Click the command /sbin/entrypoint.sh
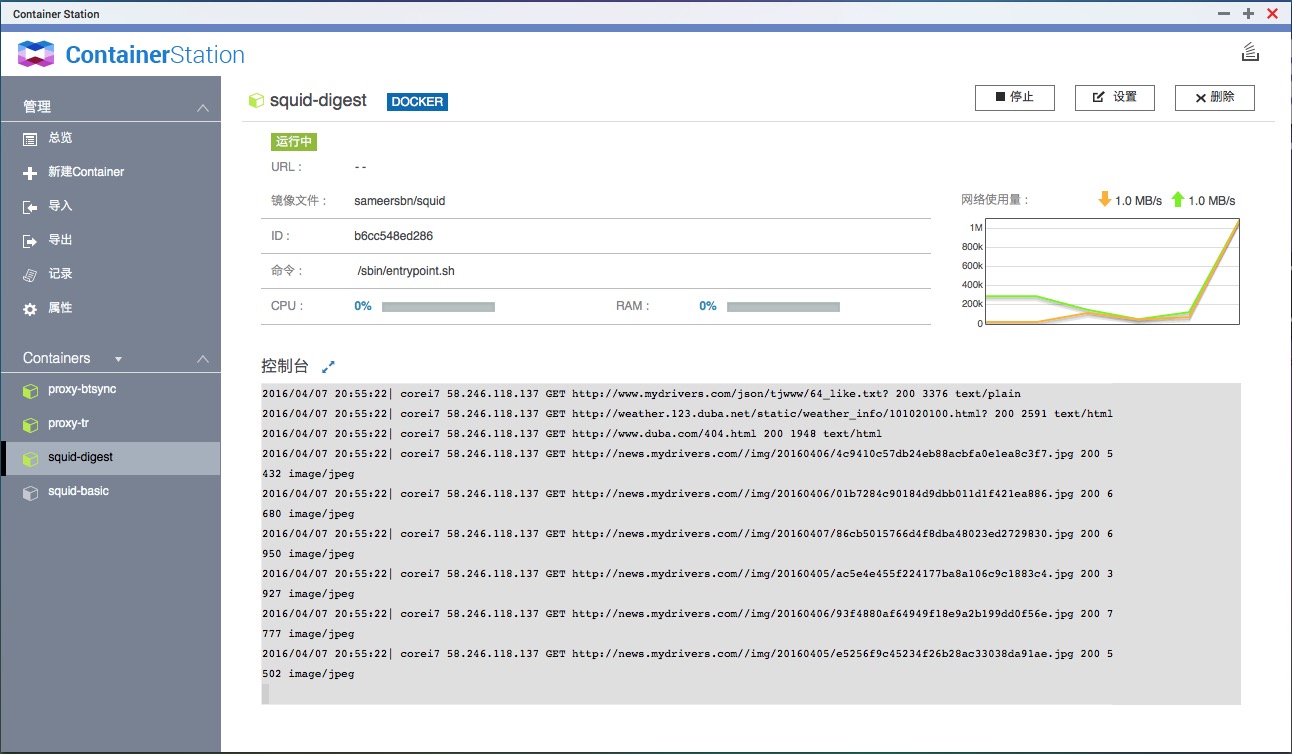Viewport: 1292px width, 754px height. pos(406,271)
